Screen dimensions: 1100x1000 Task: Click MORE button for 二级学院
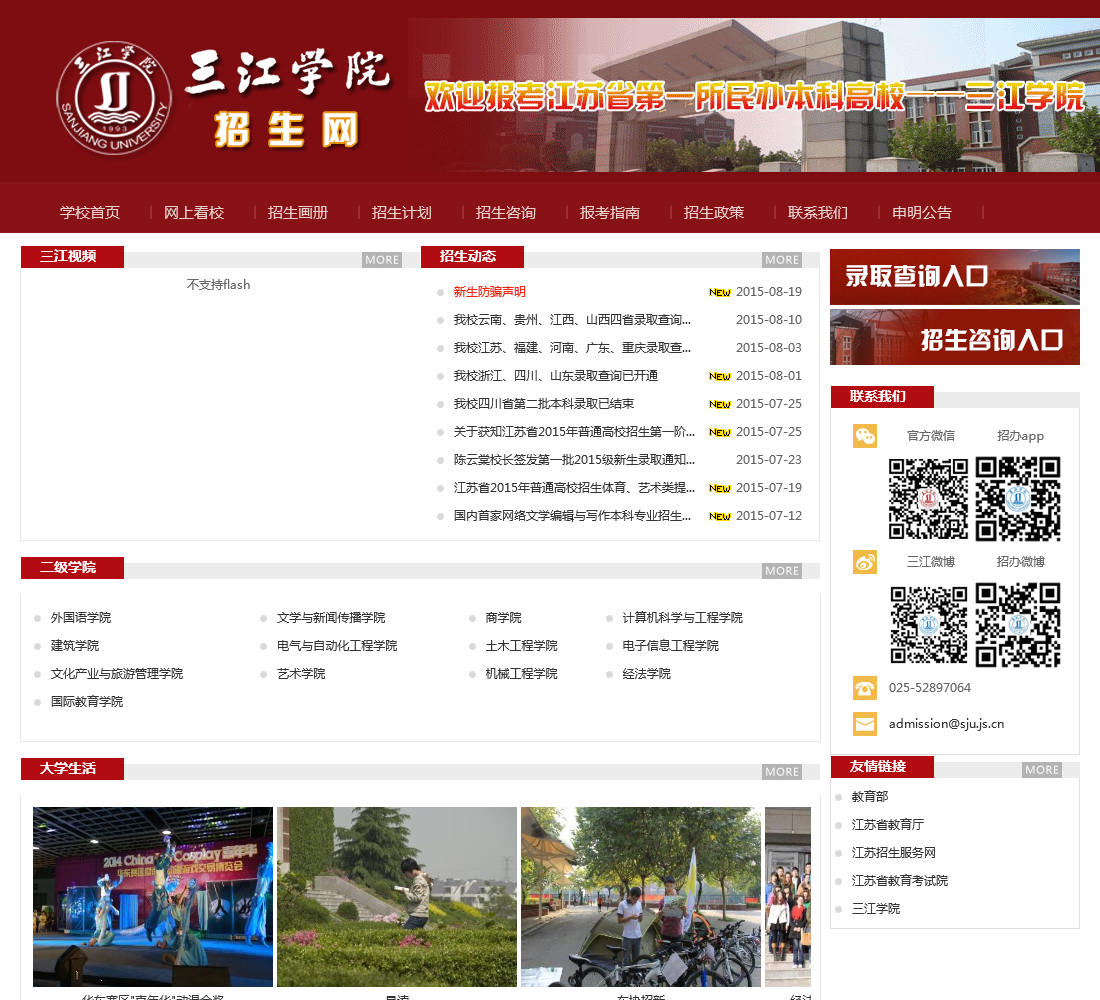click(782, 571)
